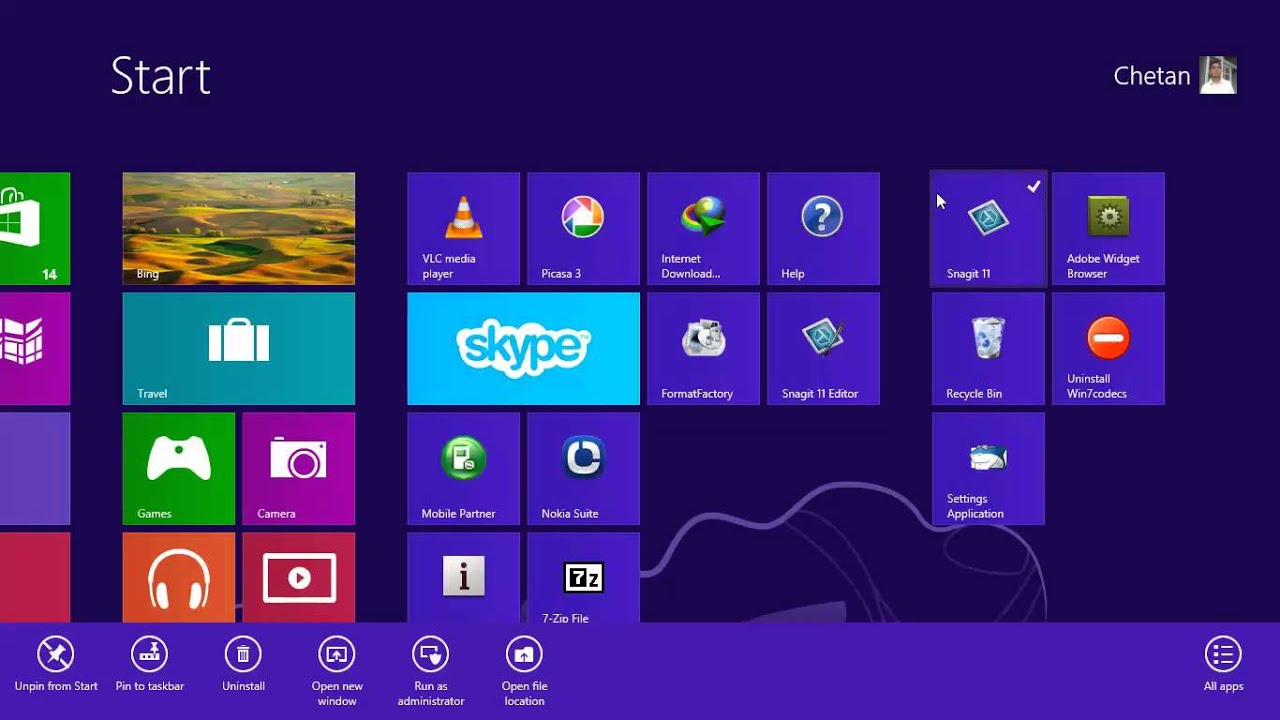Launch Picasa 3 from Start

[x=583, y=228]
